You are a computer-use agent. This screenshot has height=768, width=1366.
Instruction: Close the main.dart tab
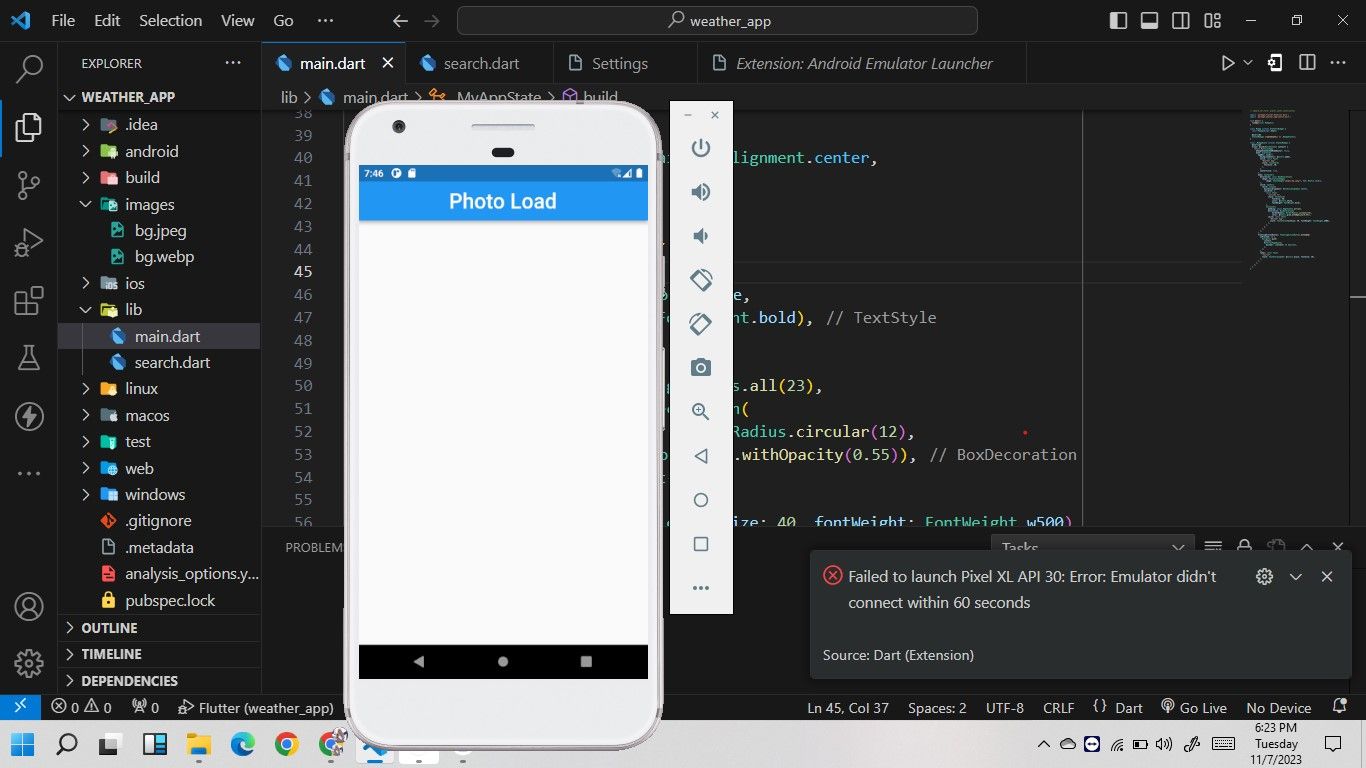click(x=388, y=63)
